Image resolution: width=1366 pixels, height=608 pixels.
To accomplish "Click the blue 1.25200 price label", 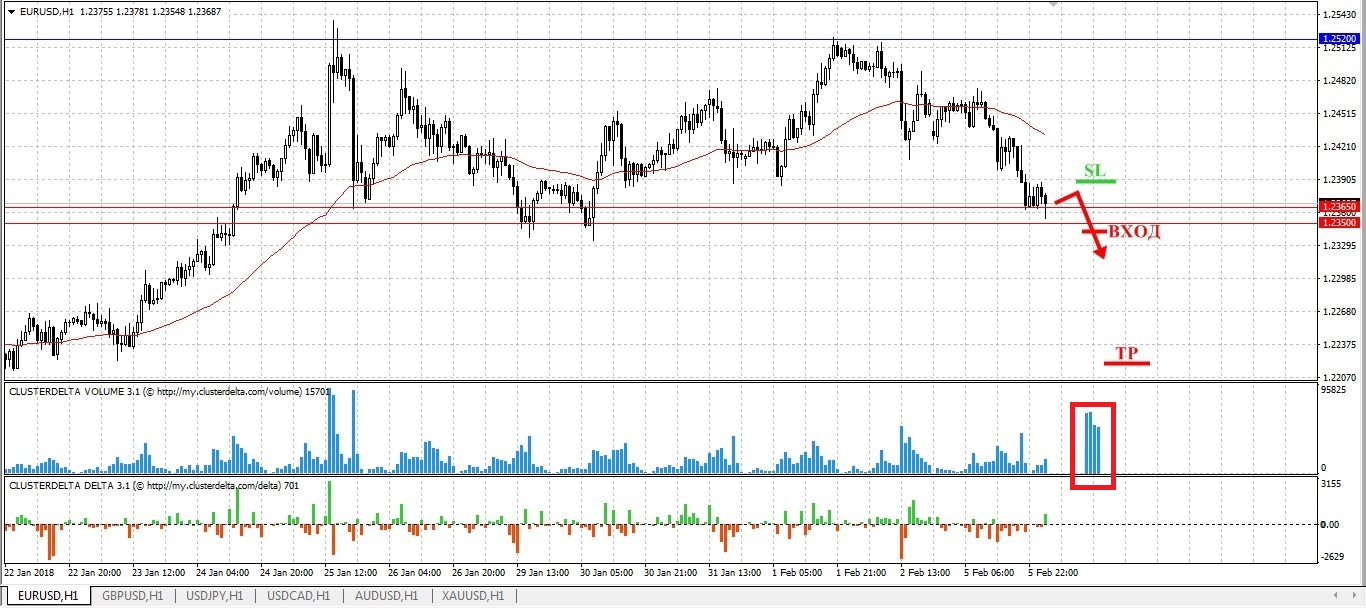I will click(1341, 39).
